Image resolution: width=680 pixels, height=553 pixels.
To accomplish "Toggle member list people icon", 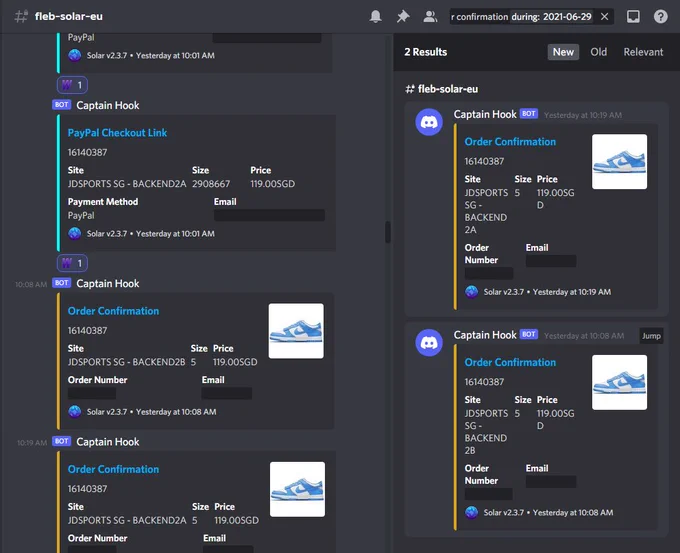I will 430,16.
